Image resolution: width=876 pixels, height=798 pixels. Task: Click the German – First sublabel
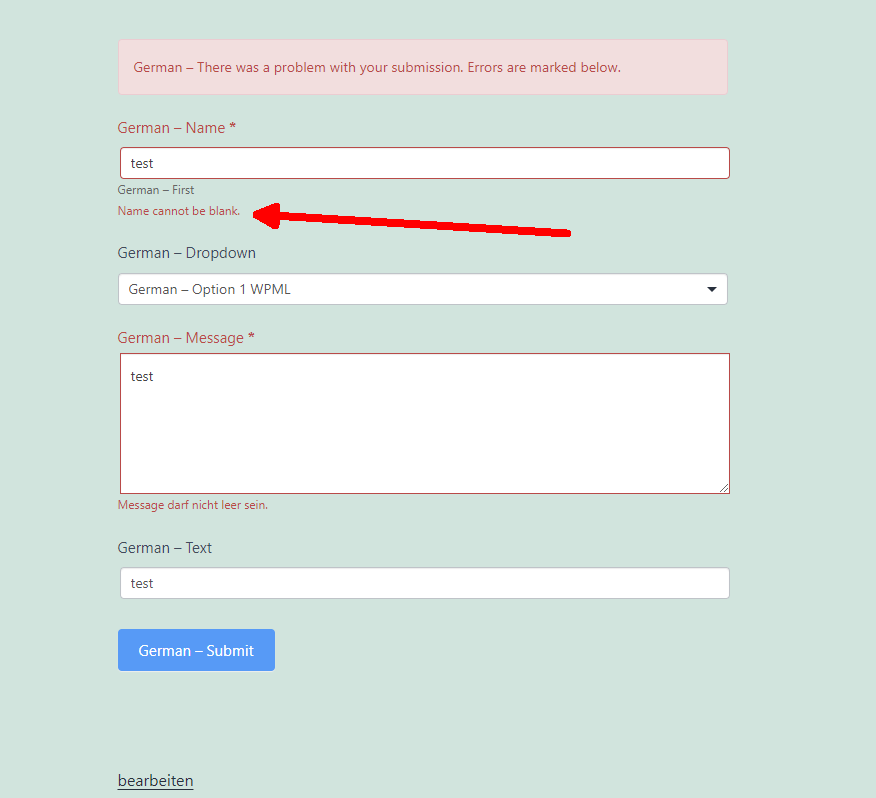[x=156, y=190]
